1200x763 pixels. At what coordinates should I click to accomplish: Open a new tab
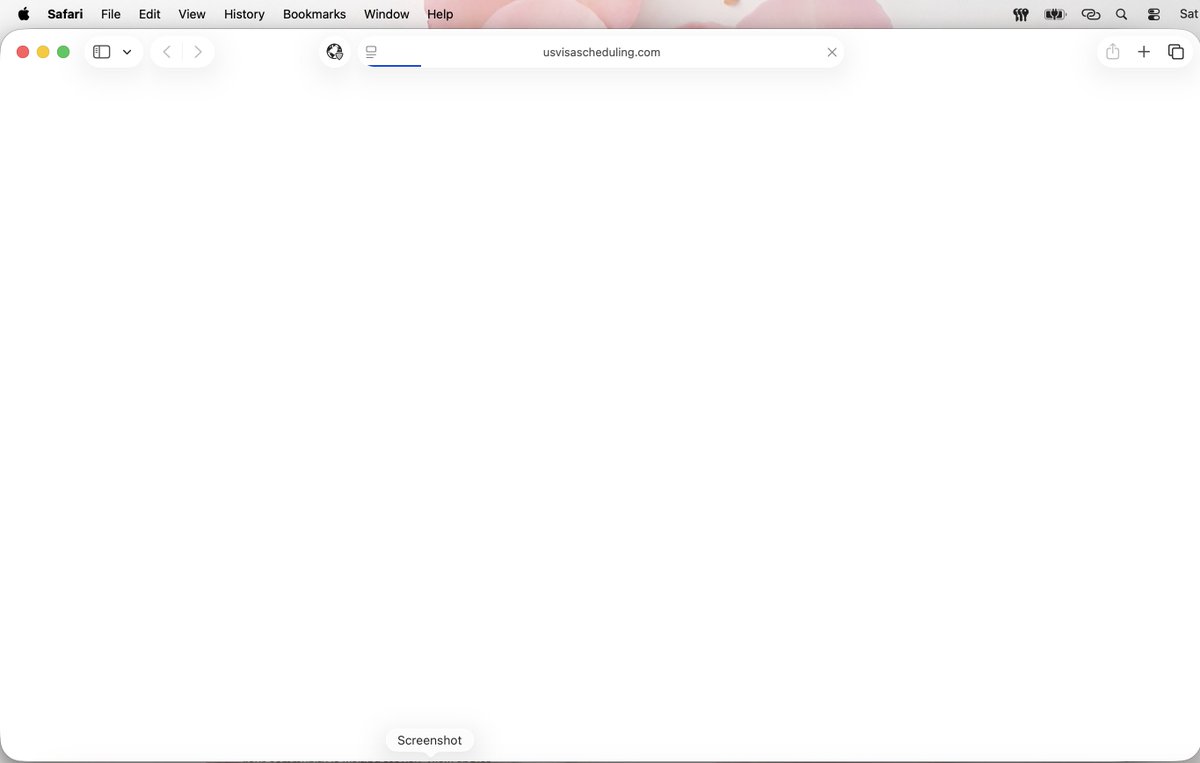1144,52
